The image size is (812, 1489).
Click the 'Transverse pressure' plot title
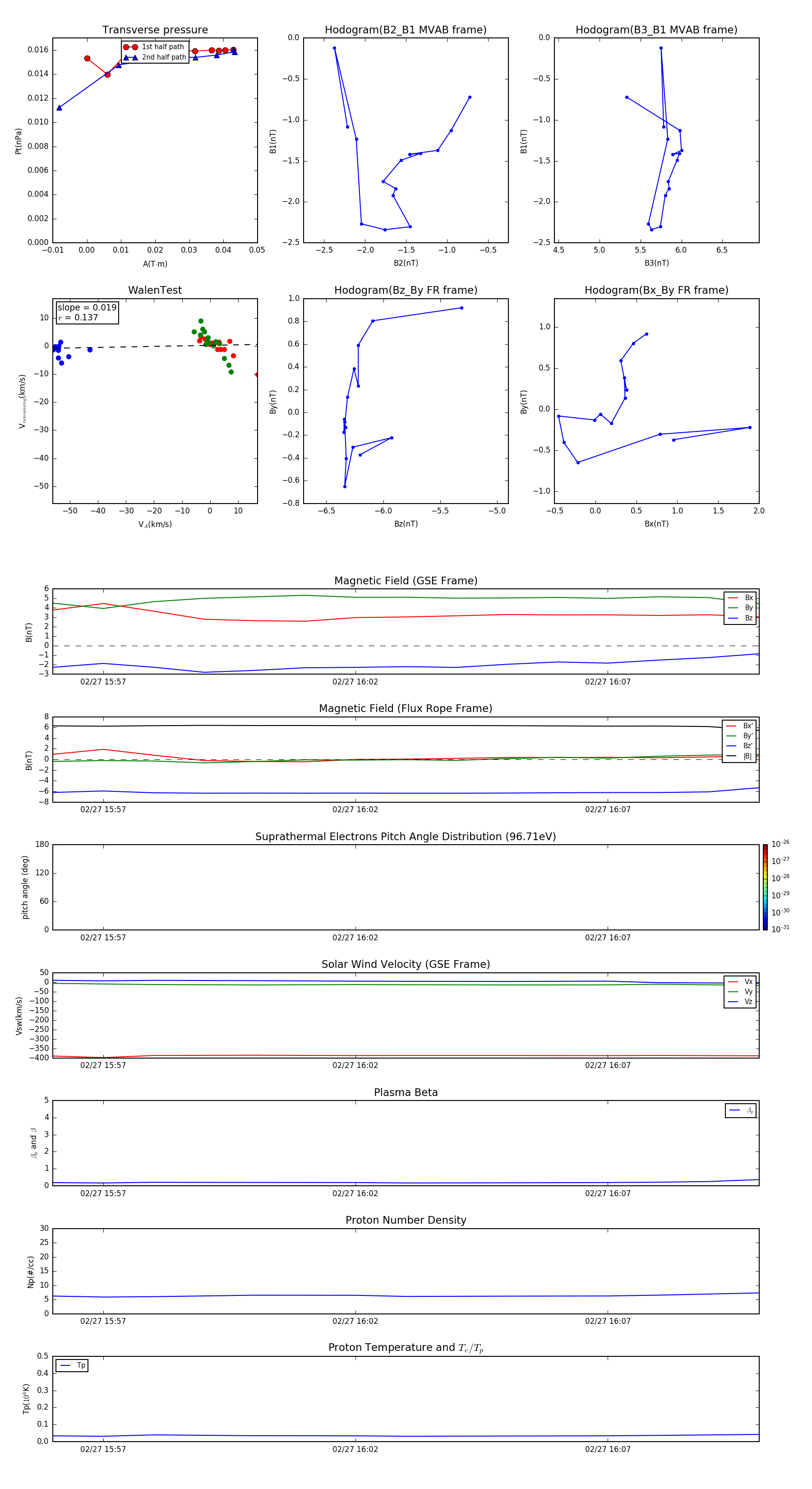tap(155, 30)
